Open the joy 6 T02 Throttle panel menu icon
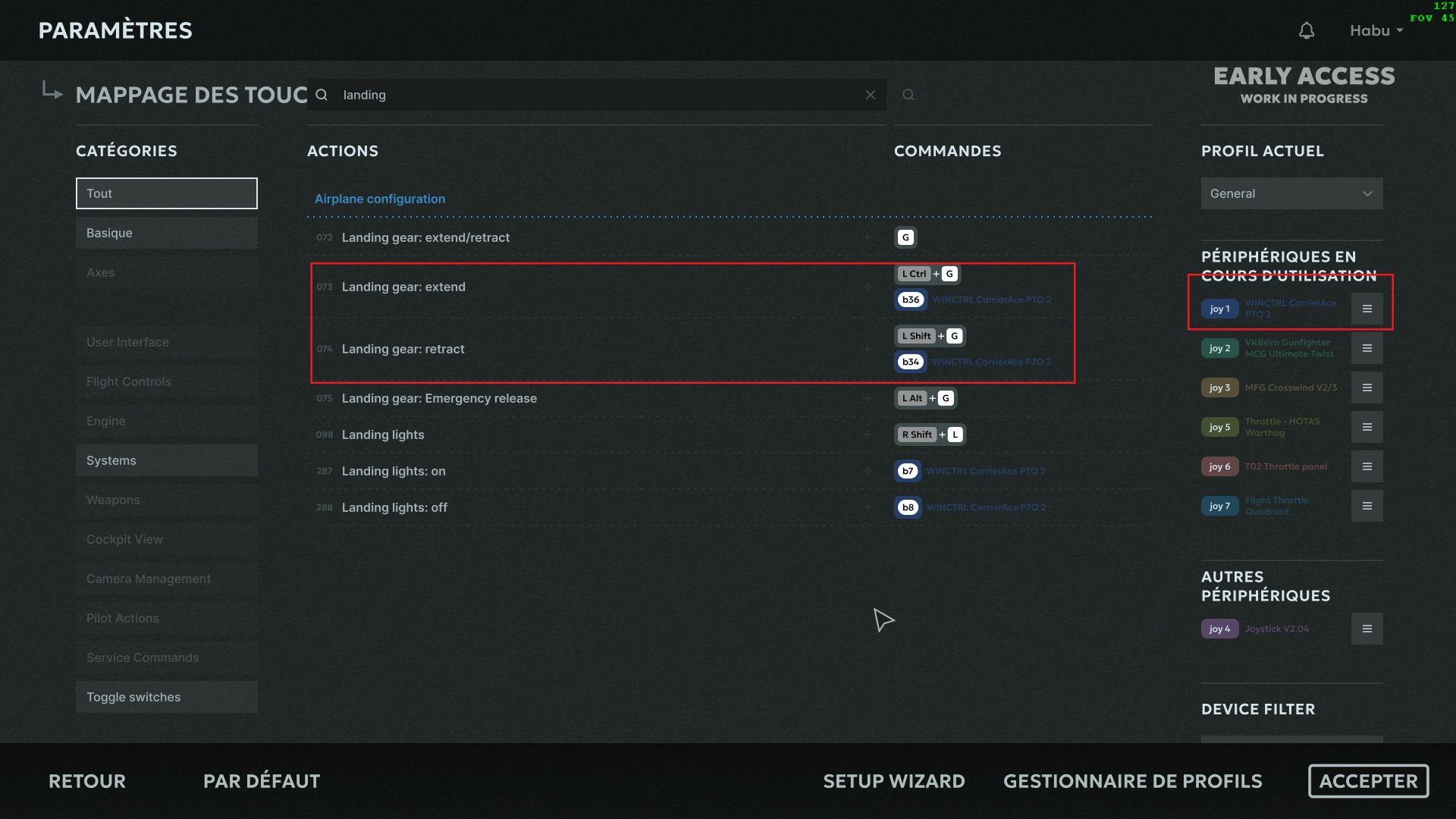The height and width of the screenshot is (819, 1456). [1367, 466]
